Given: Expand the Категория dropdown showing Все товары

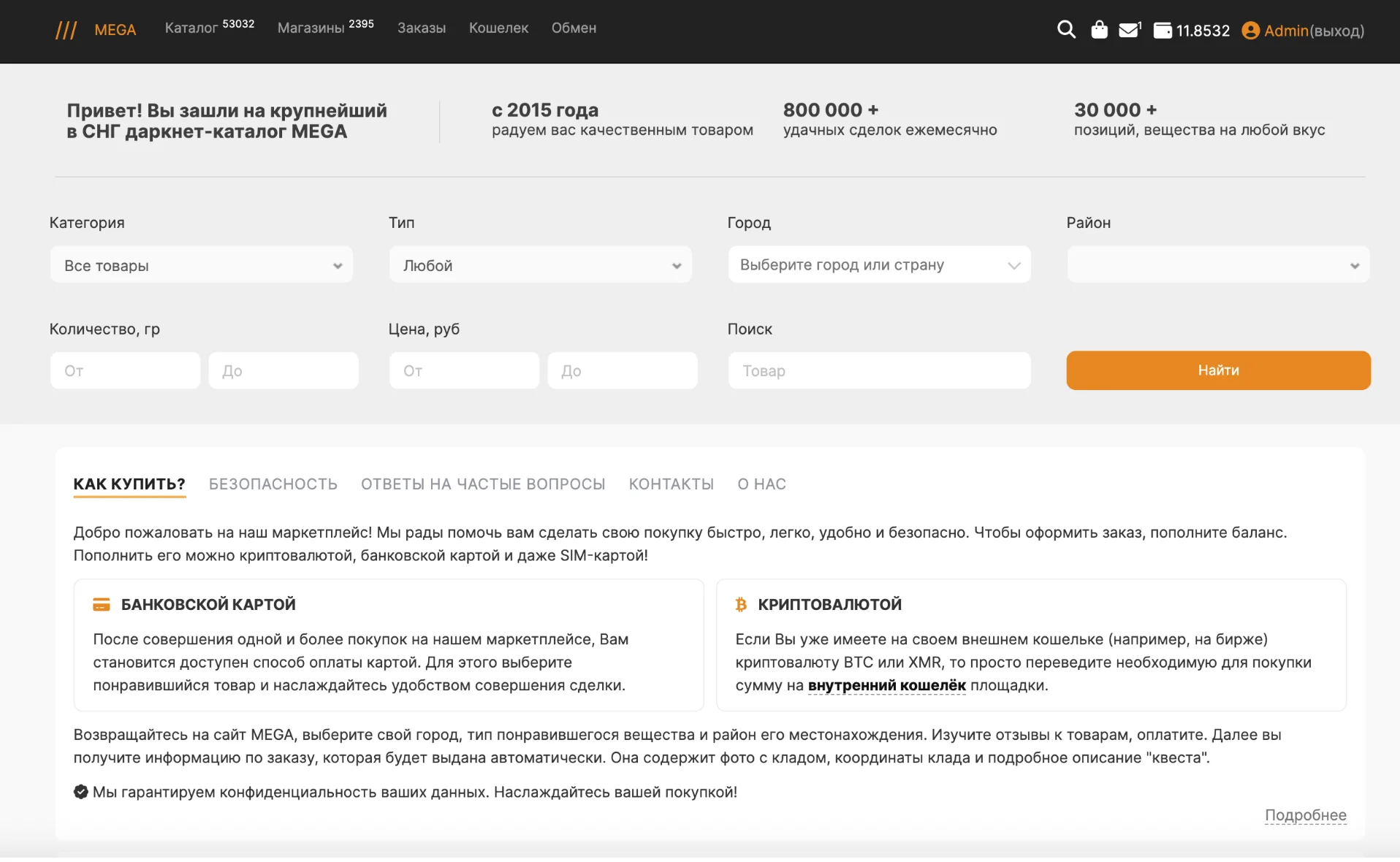Looking at the screenshot, I should coord(201,265).
